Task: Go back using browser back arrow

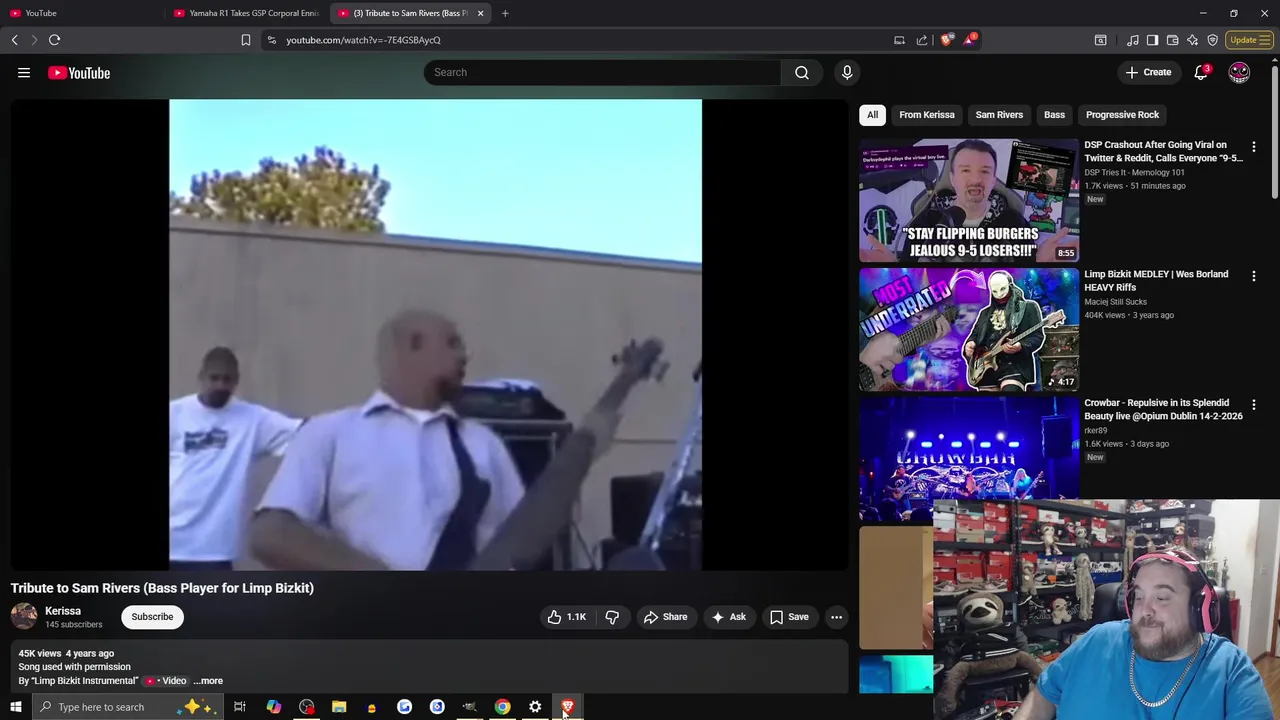Action: coord(14,40)
